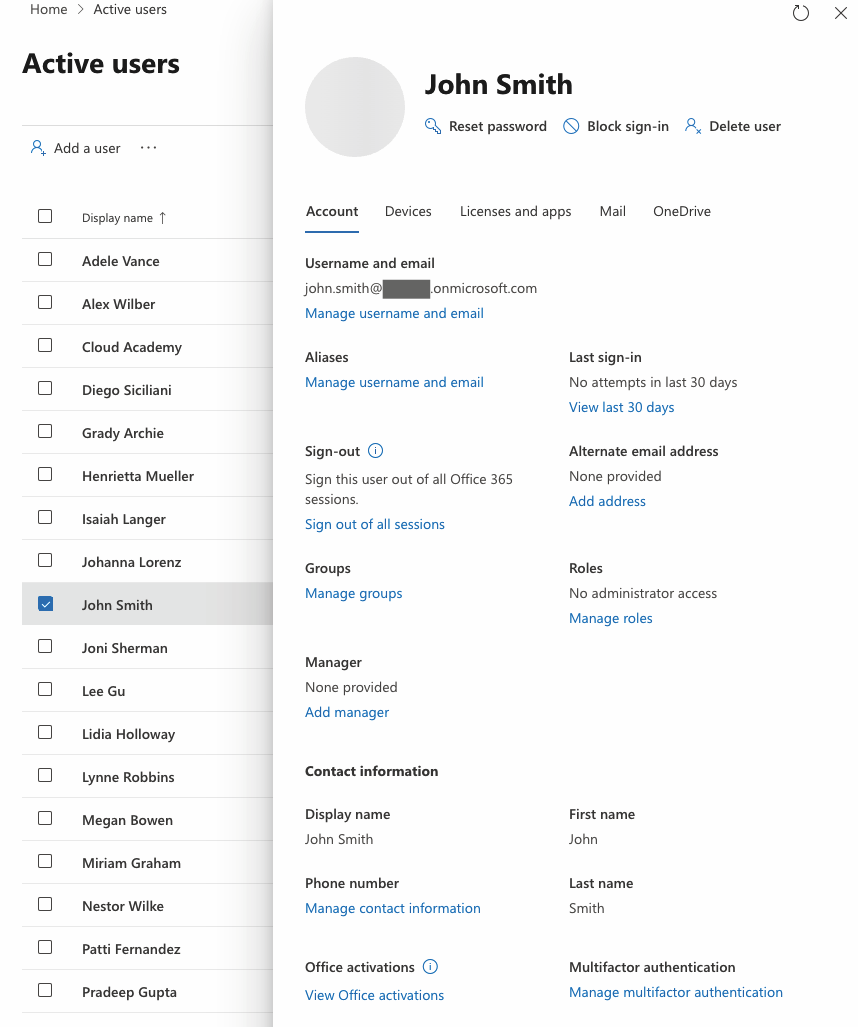The image size is (858, 1027).
Task: Open the OneDrive tab
Action: pyautogui.click(x=681, y=211)
